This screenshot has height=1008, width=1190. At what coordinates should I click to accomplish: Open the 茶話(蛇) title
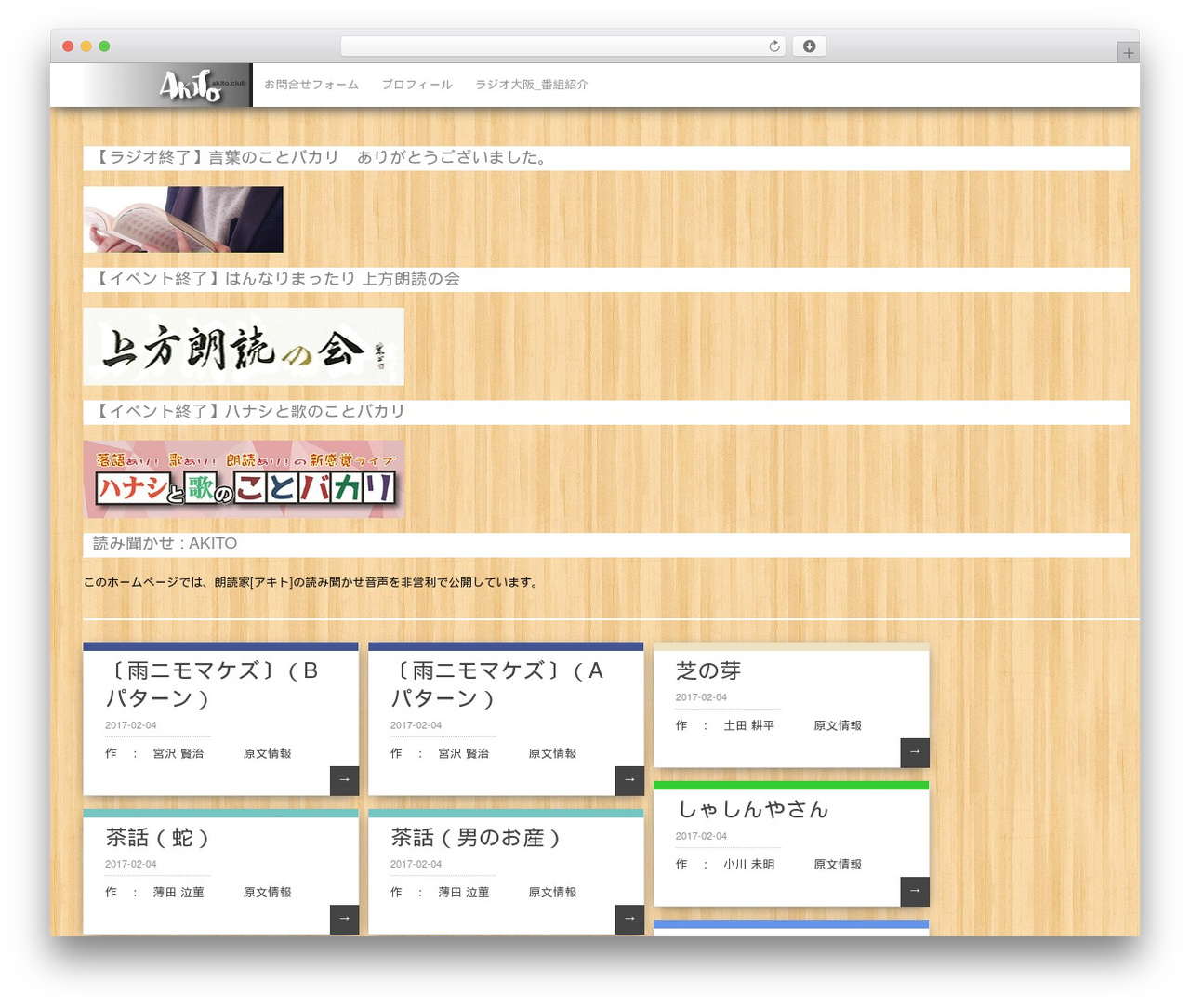pyautogui.click(x=157, y=838)
